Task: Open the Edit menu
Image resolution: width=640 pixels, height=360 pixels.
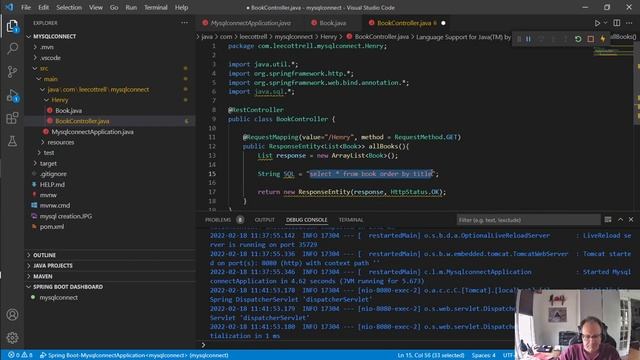Action: click(43, 7)
